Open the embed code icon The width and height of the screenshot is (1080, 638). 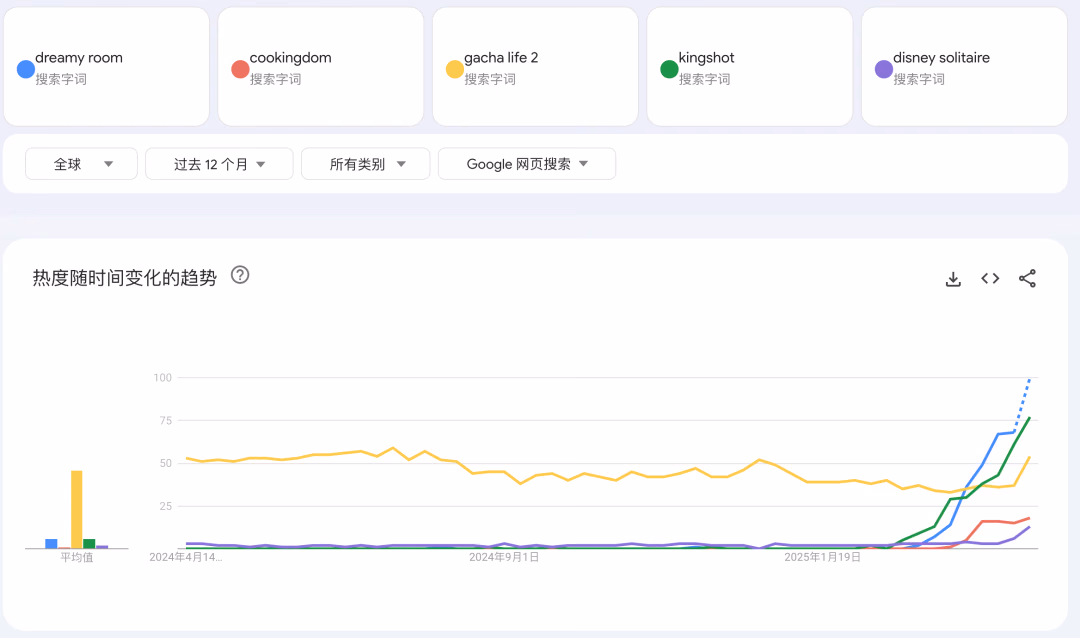(x=990, y=278)
